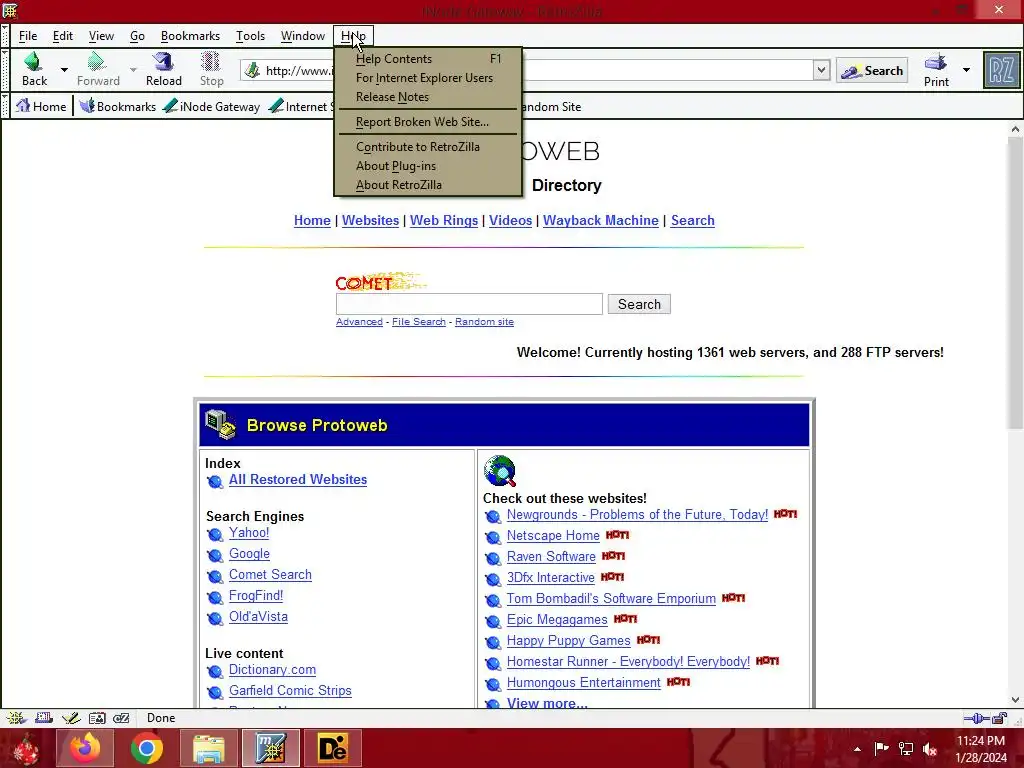
Task: Click the online/offline connection status icon
Action: point(976,718)
